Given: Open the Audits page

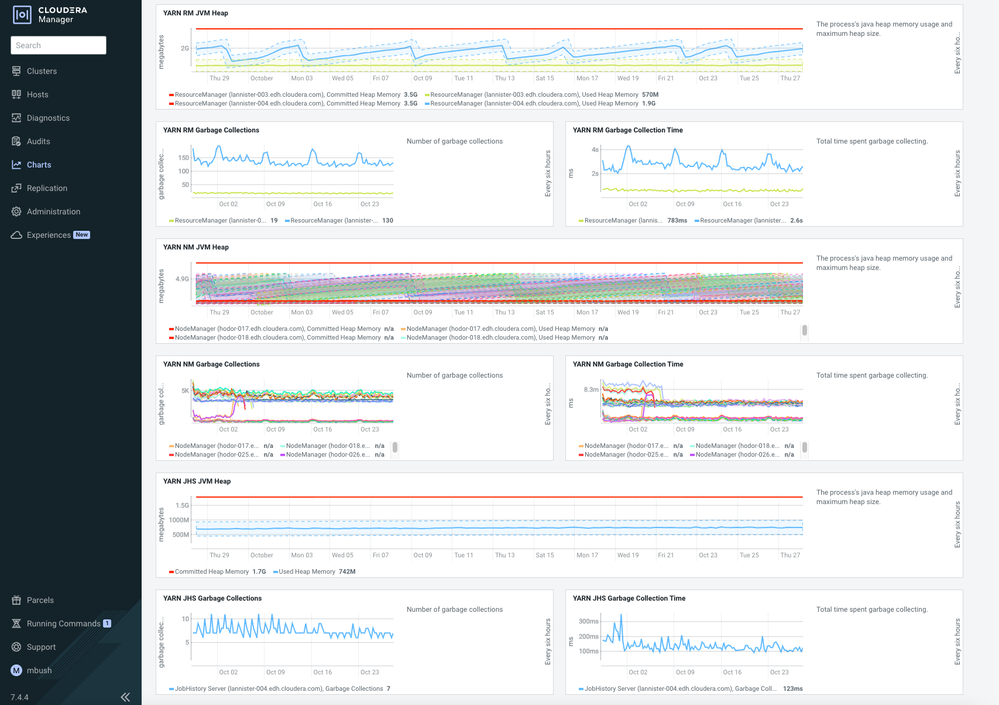Looking at the screenshot, I should 38,141.
